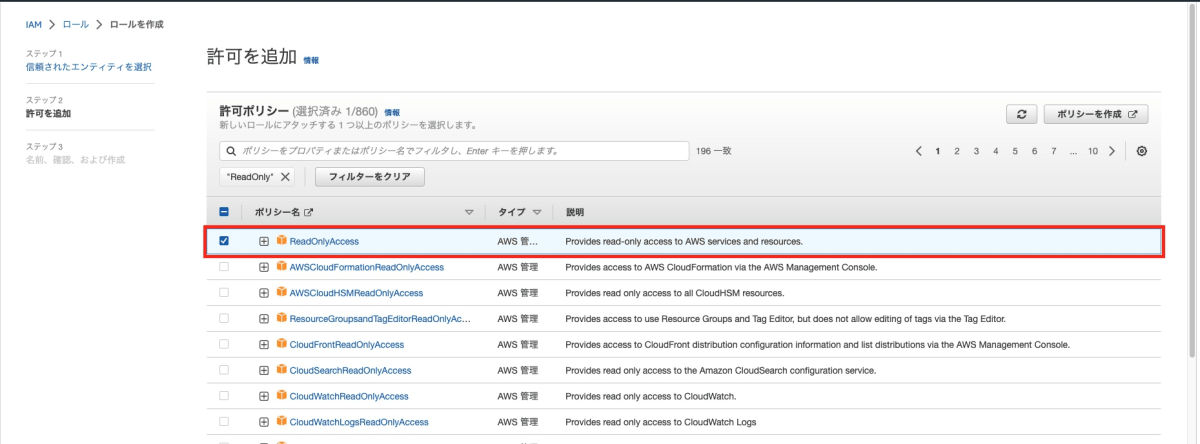Jump to page 3 of the policies
The width and height of the screenshot is (1200, 444).
tap(976, 151)
